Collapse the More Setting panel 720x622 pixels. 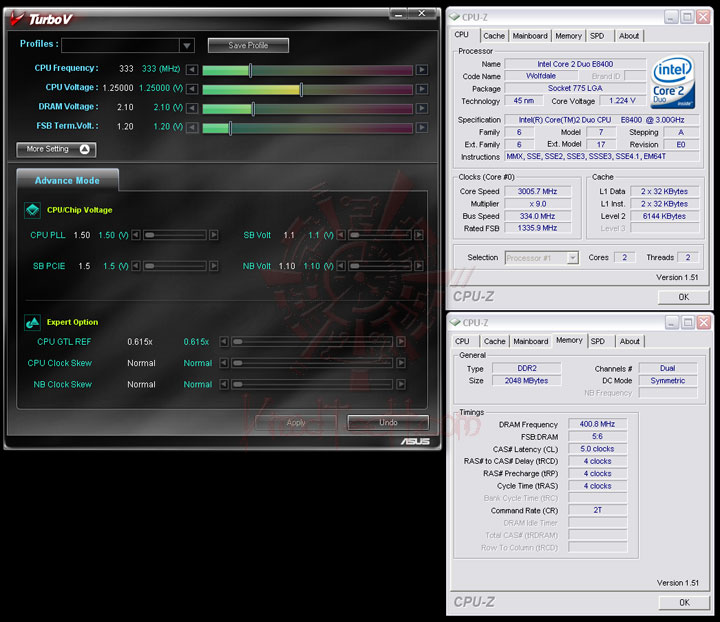[56, 149]
